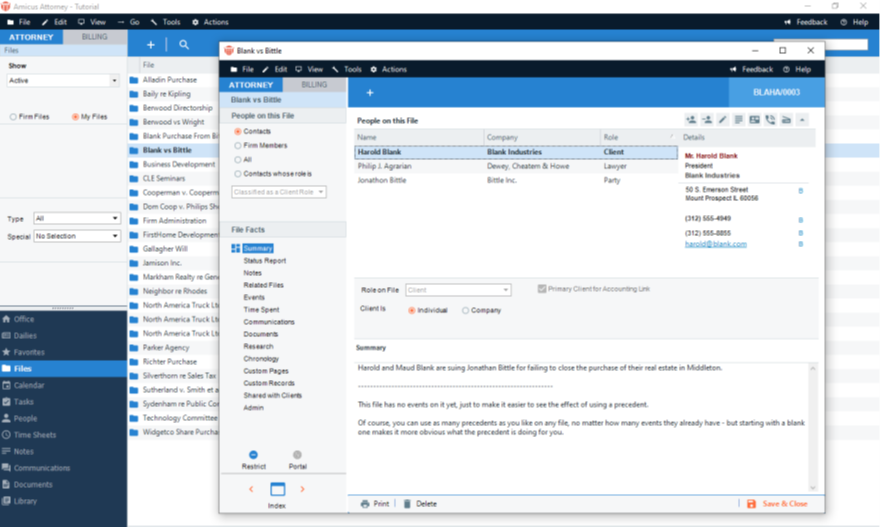
Task: Go to next file with right arrow
Action: pyautogui.click(x=302, y=489)
